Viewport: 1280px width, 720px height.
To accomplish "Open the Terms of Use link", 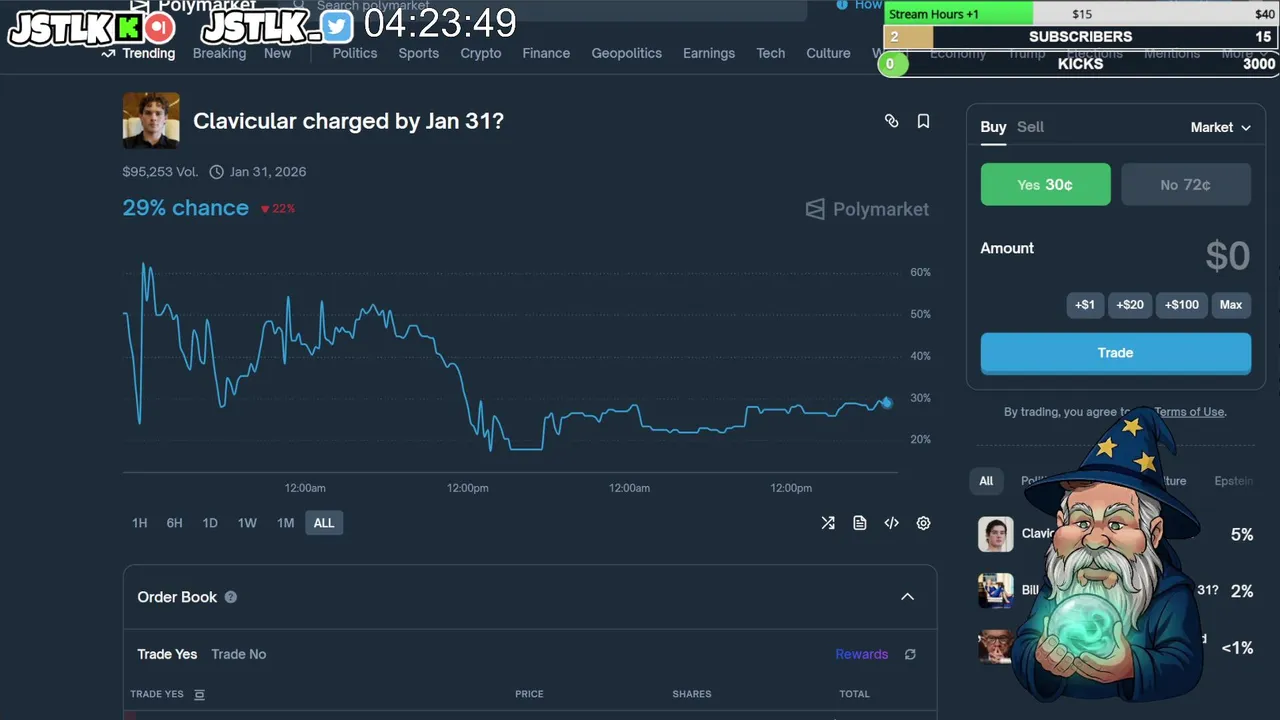I will pyautogui.click(x=1189, y=412).
